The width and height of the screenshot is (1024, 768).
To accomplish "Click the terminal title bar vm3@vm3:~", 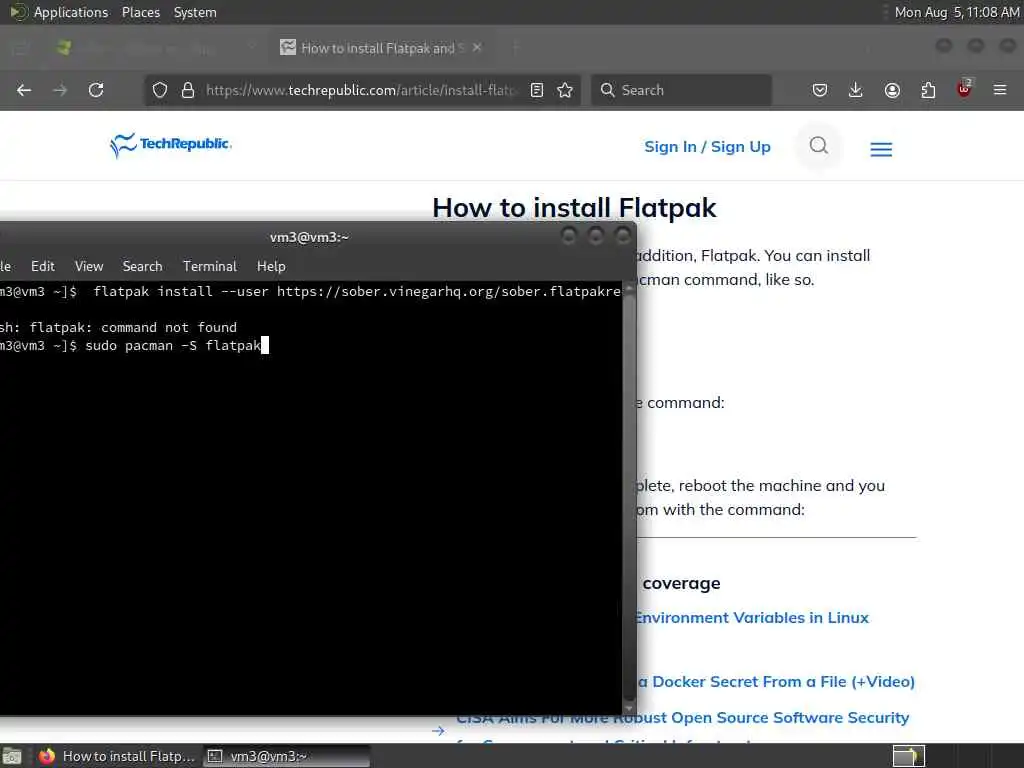I will 310,237.
